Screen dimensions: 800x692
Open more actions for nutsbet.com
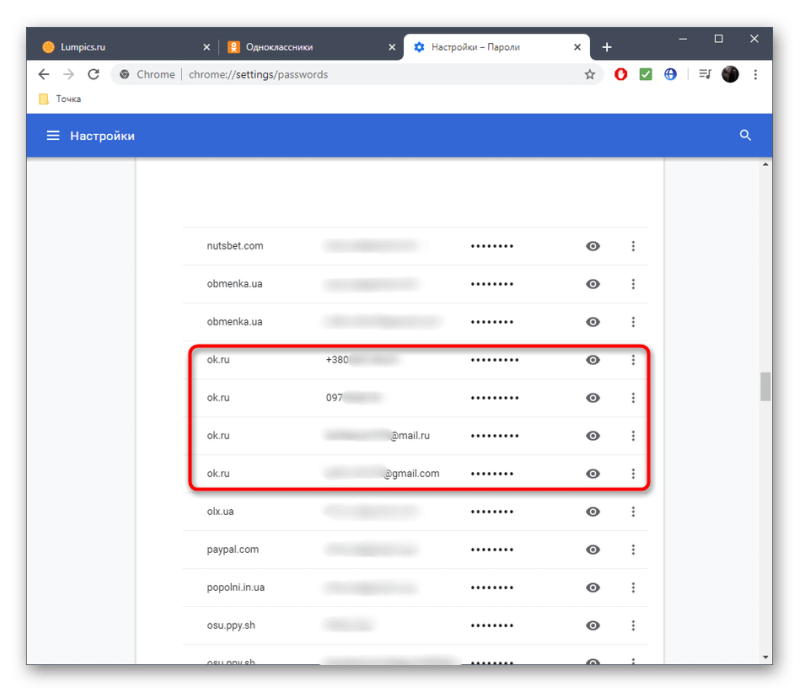pos(633,246)
